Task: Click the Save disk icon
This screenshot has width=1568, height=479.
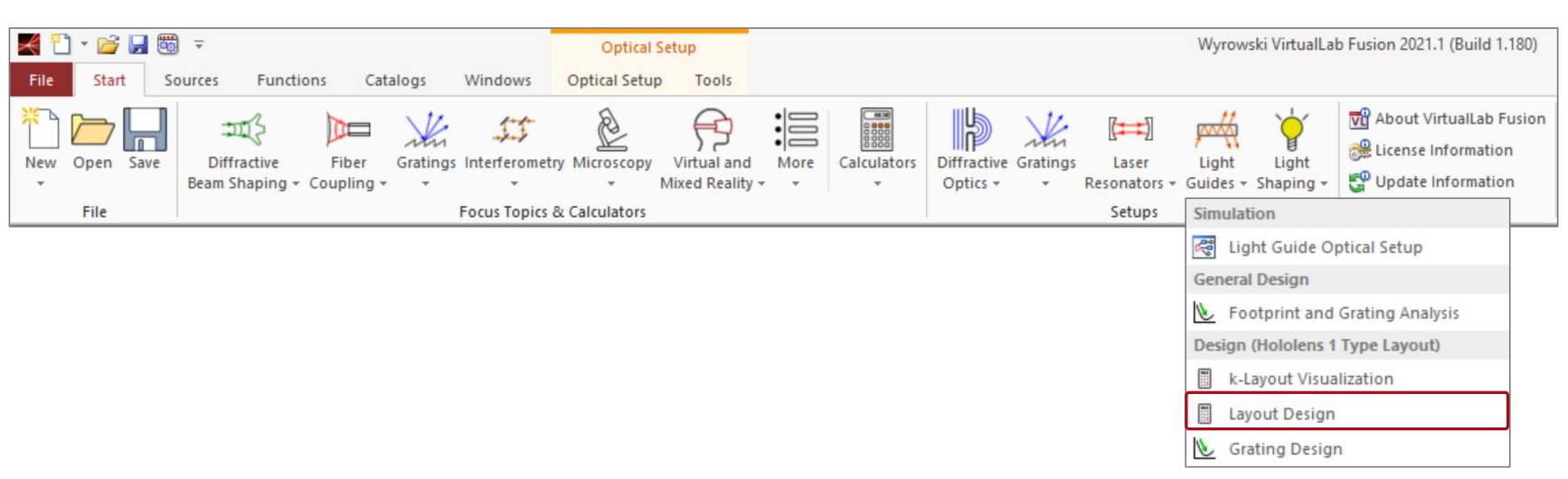Action: tap(145, 129)
